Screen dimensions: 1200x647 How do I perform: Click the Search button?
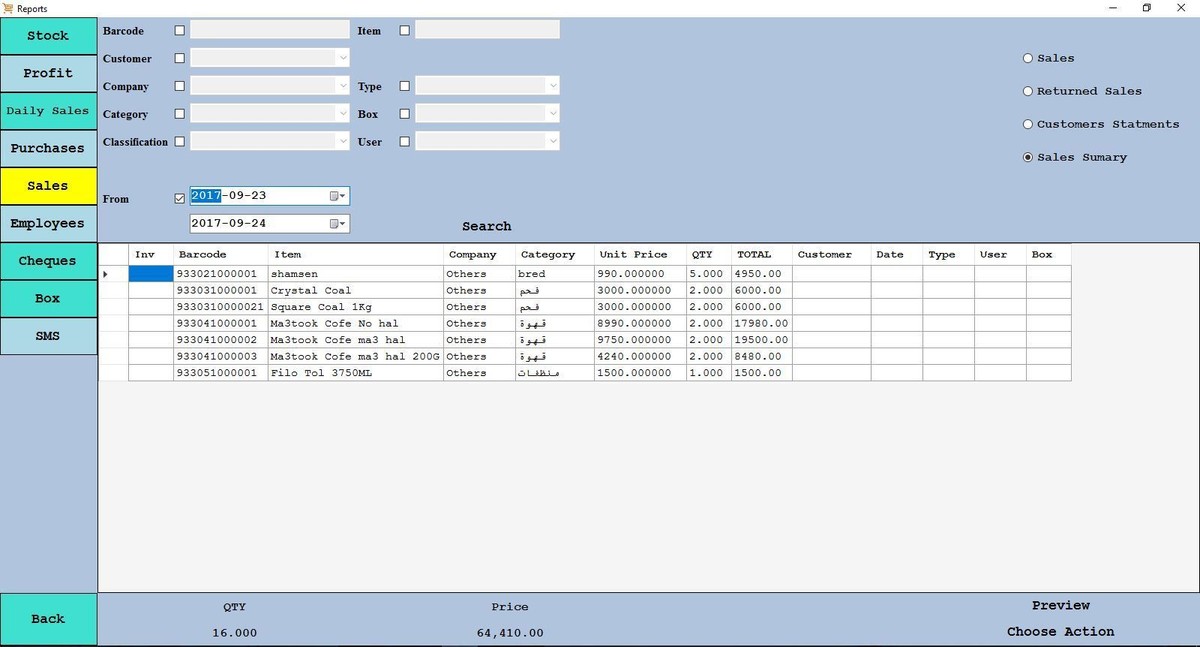click(x=486, y=226)
